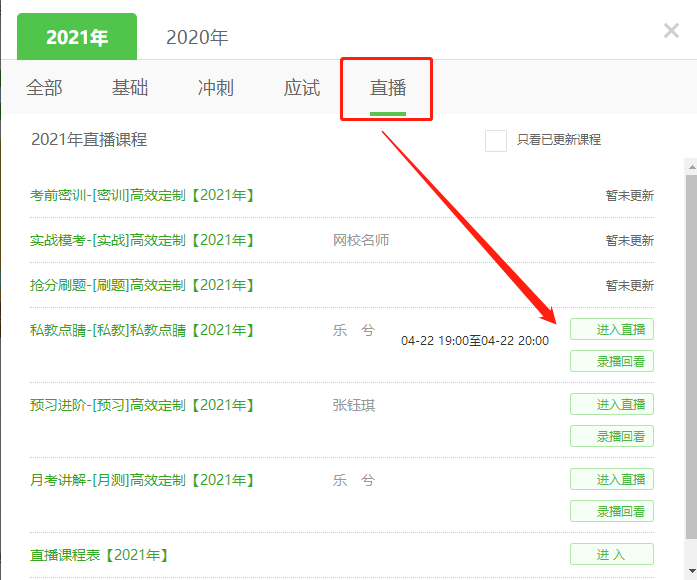The width and height of the screenshot is (697, 580).
Task: Select the 应试 category tab
Action: click(302, 88)
